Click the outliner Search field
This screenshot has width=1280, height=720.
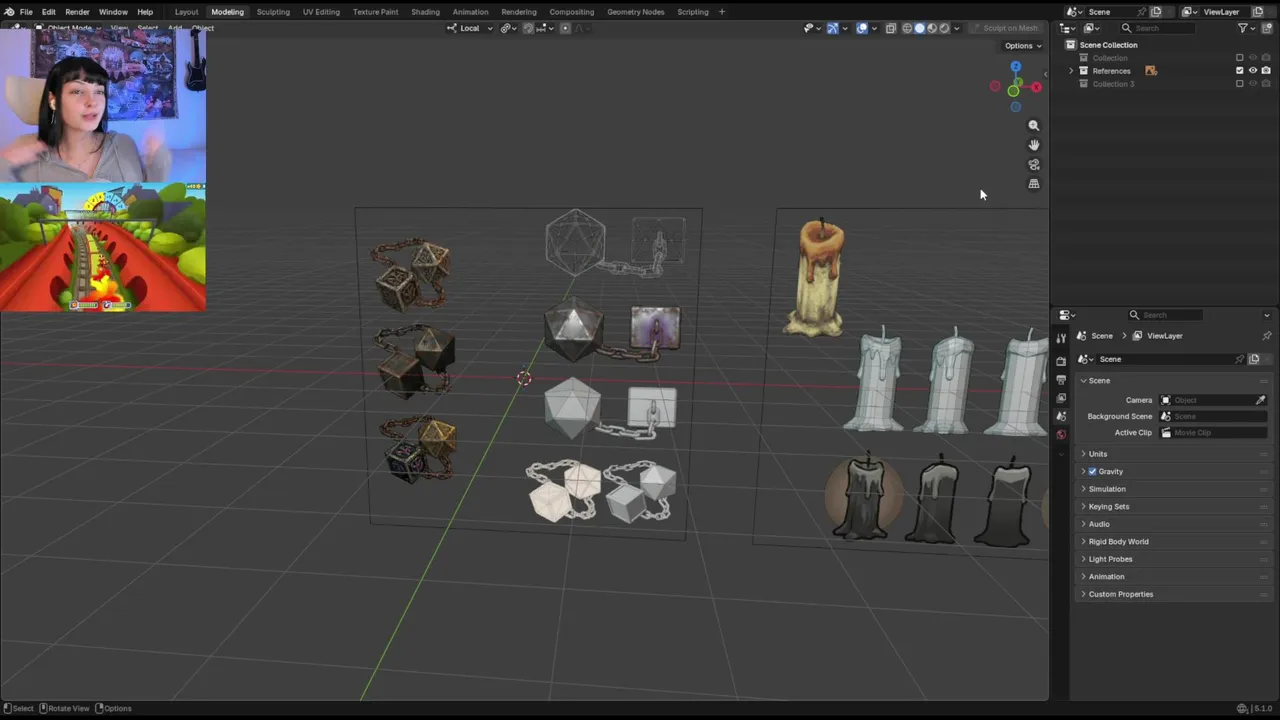tap(1156, 28)
